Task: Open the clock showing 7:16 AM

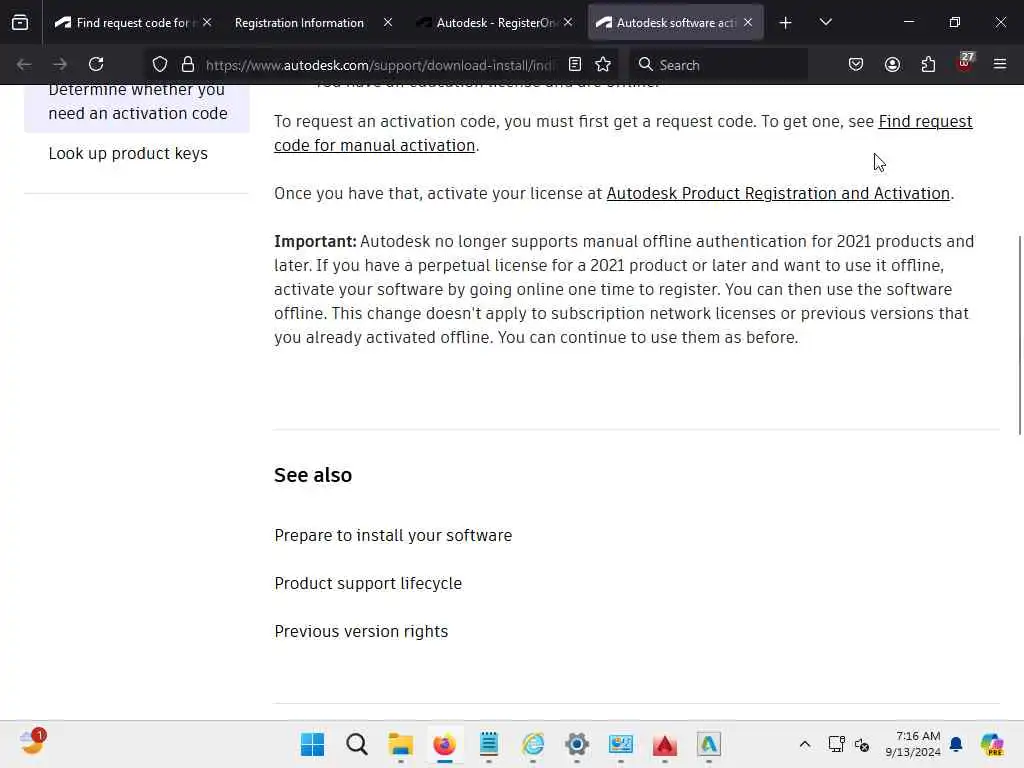Action: 913,744
